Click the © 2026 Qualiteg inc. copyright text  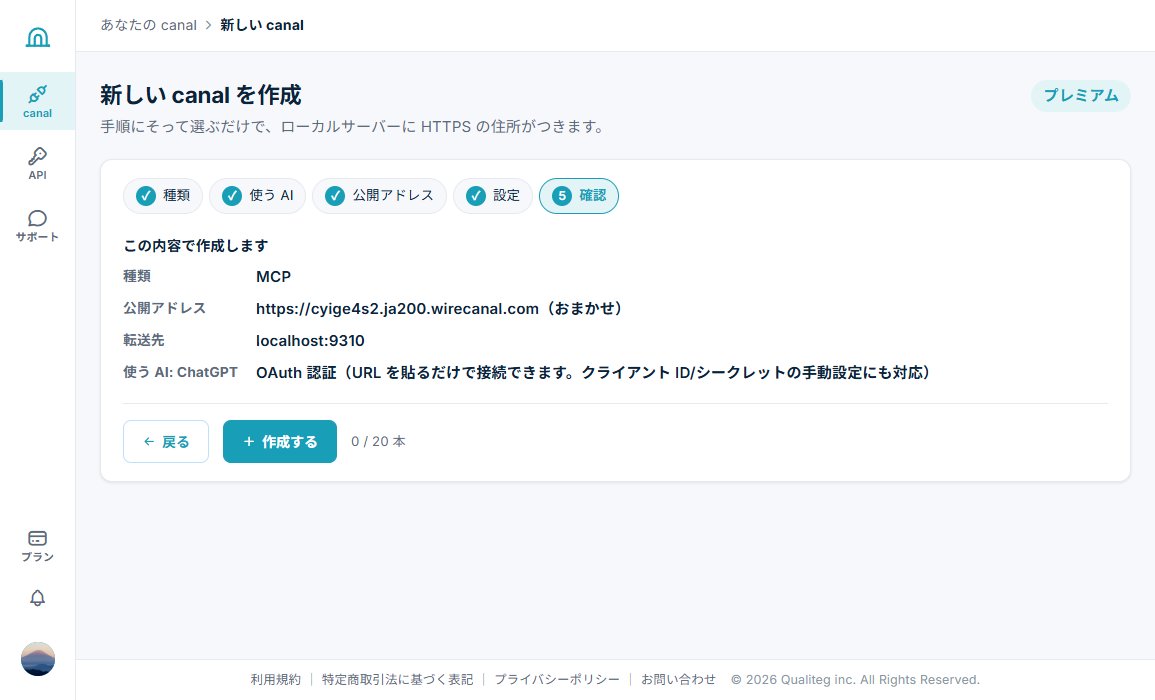click(855, 679)
